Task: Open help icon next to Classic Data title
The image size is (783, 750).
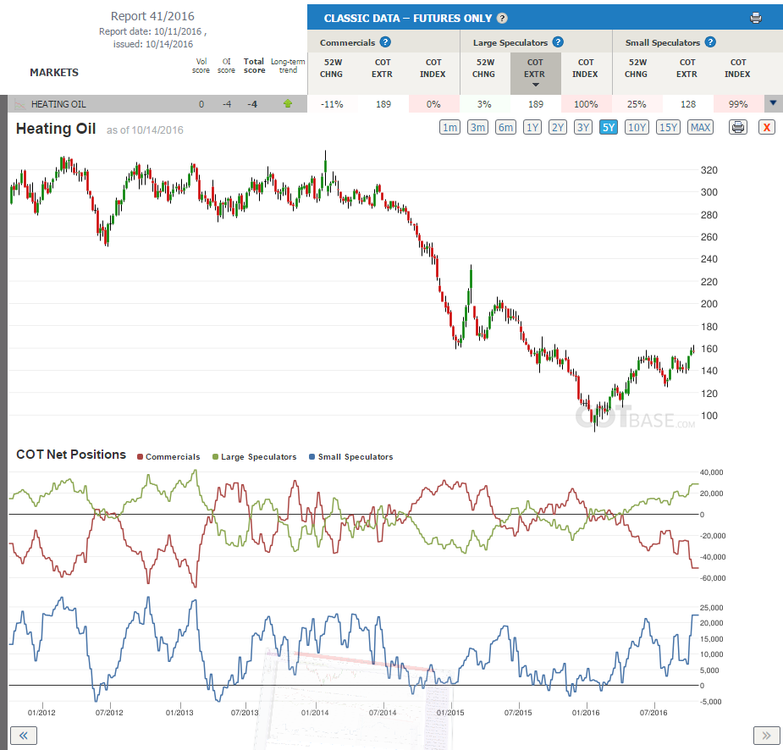Action: [502, 18]
